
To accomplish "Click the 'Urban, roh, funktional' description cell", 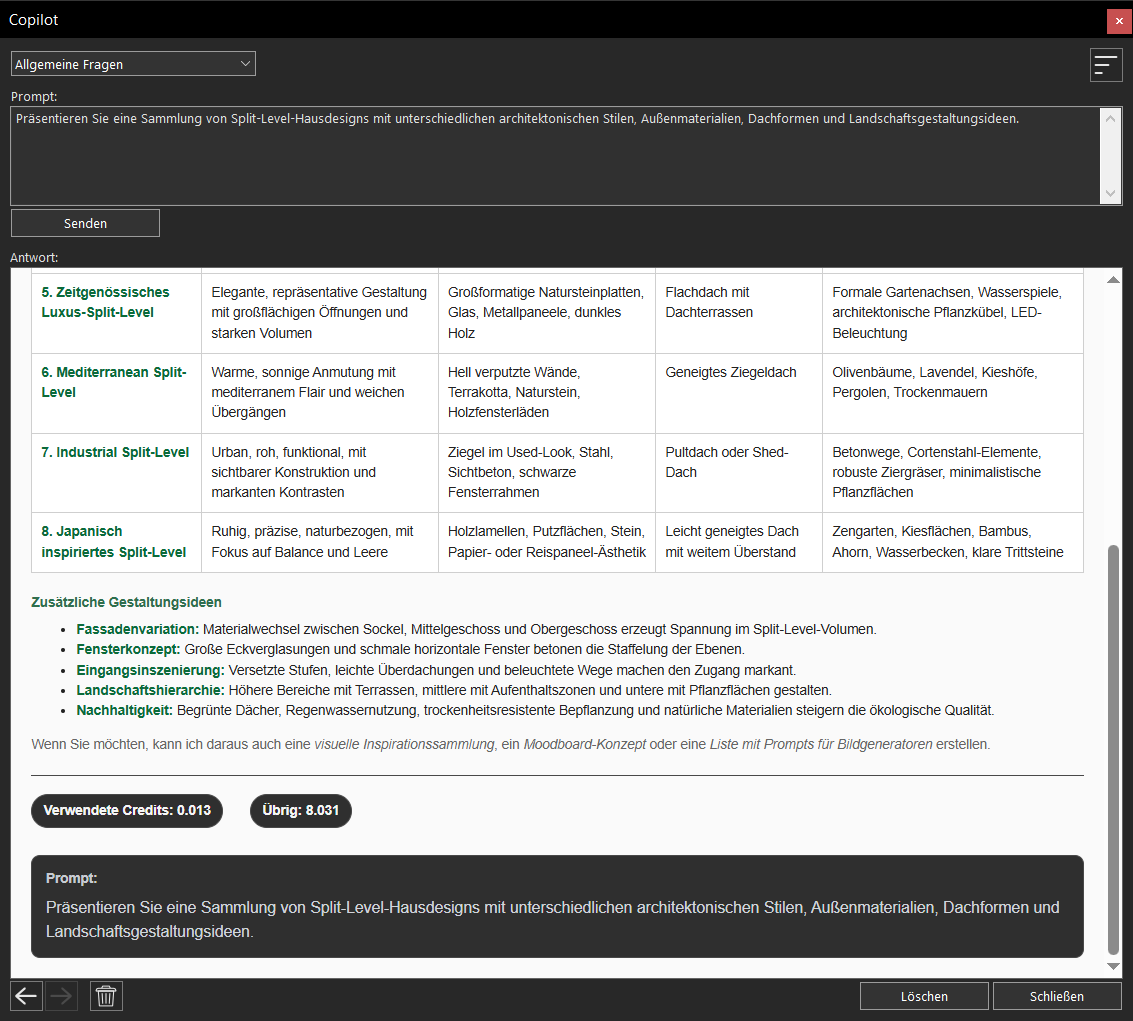I will tap(320, 473).
